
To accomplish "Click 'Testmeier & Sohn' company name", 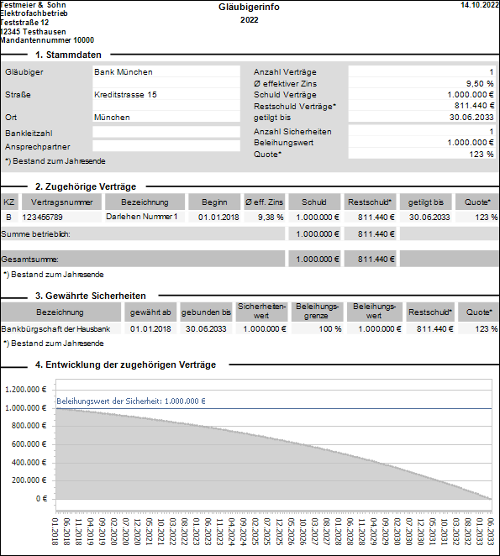I will pos(33,5).
